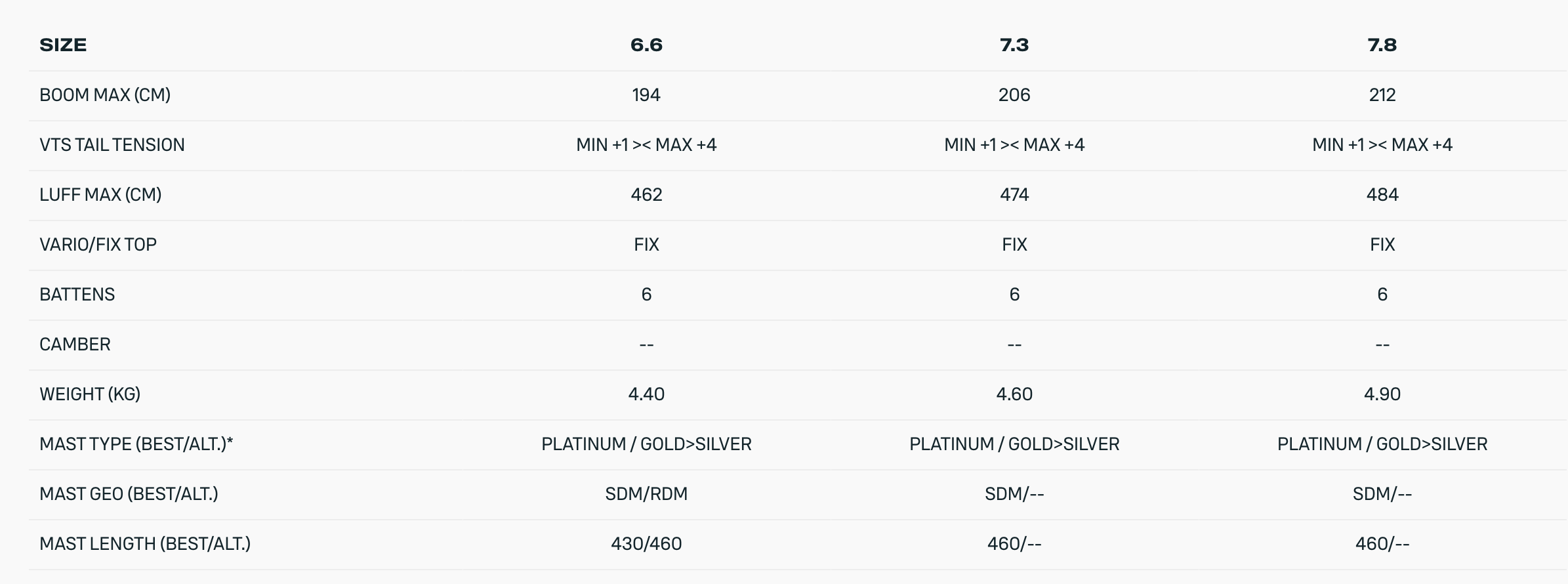The width and height of the screenshot is (1568, 584).
Task: Click the VTS TAIL TENSION row label
Action: coord(112,145)
